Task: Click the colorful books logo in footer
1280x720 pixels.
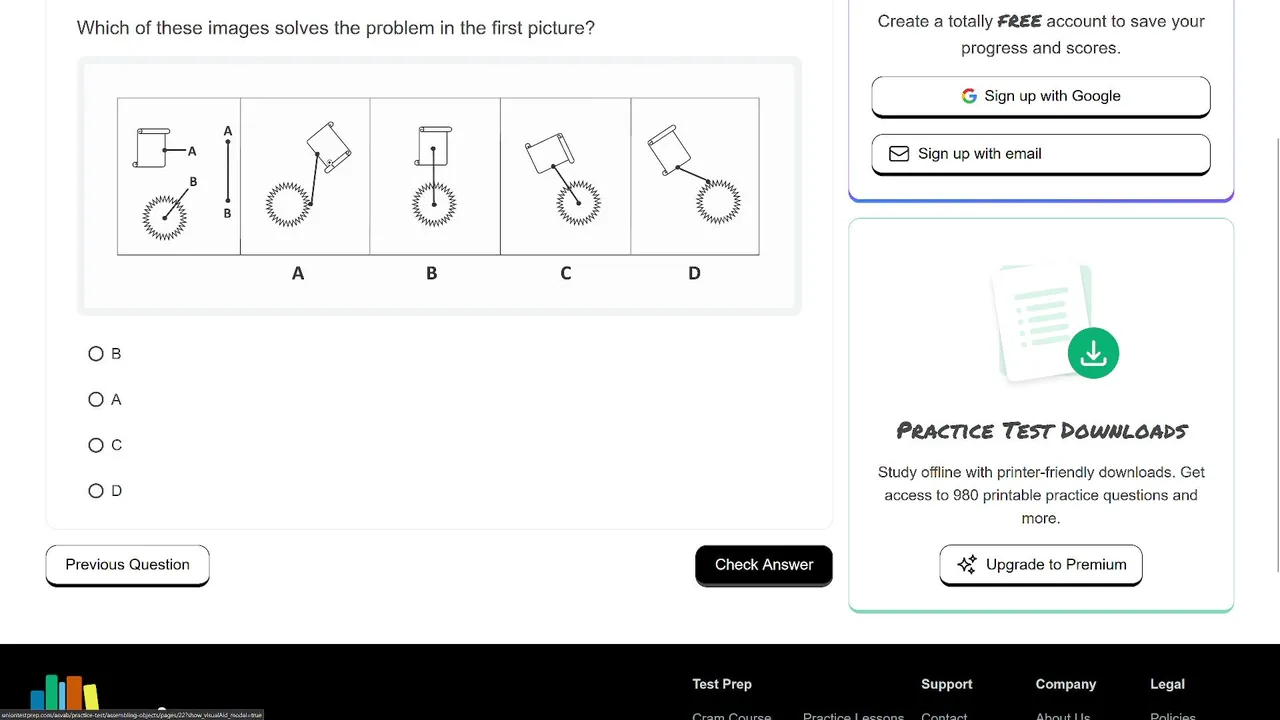Action: pyautogui.click(x=65, y=693)
